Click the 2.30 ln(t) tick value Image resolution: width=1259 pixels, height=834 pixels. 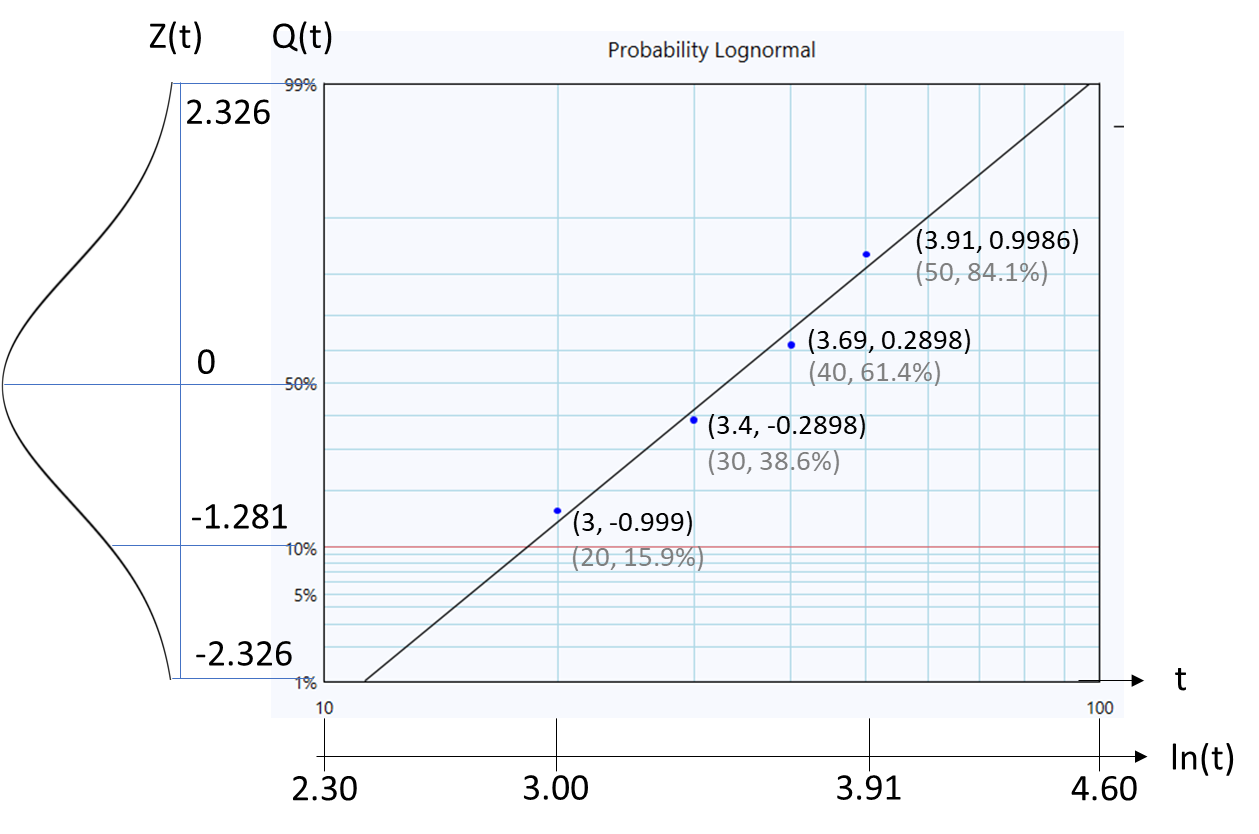click(325, 790)
